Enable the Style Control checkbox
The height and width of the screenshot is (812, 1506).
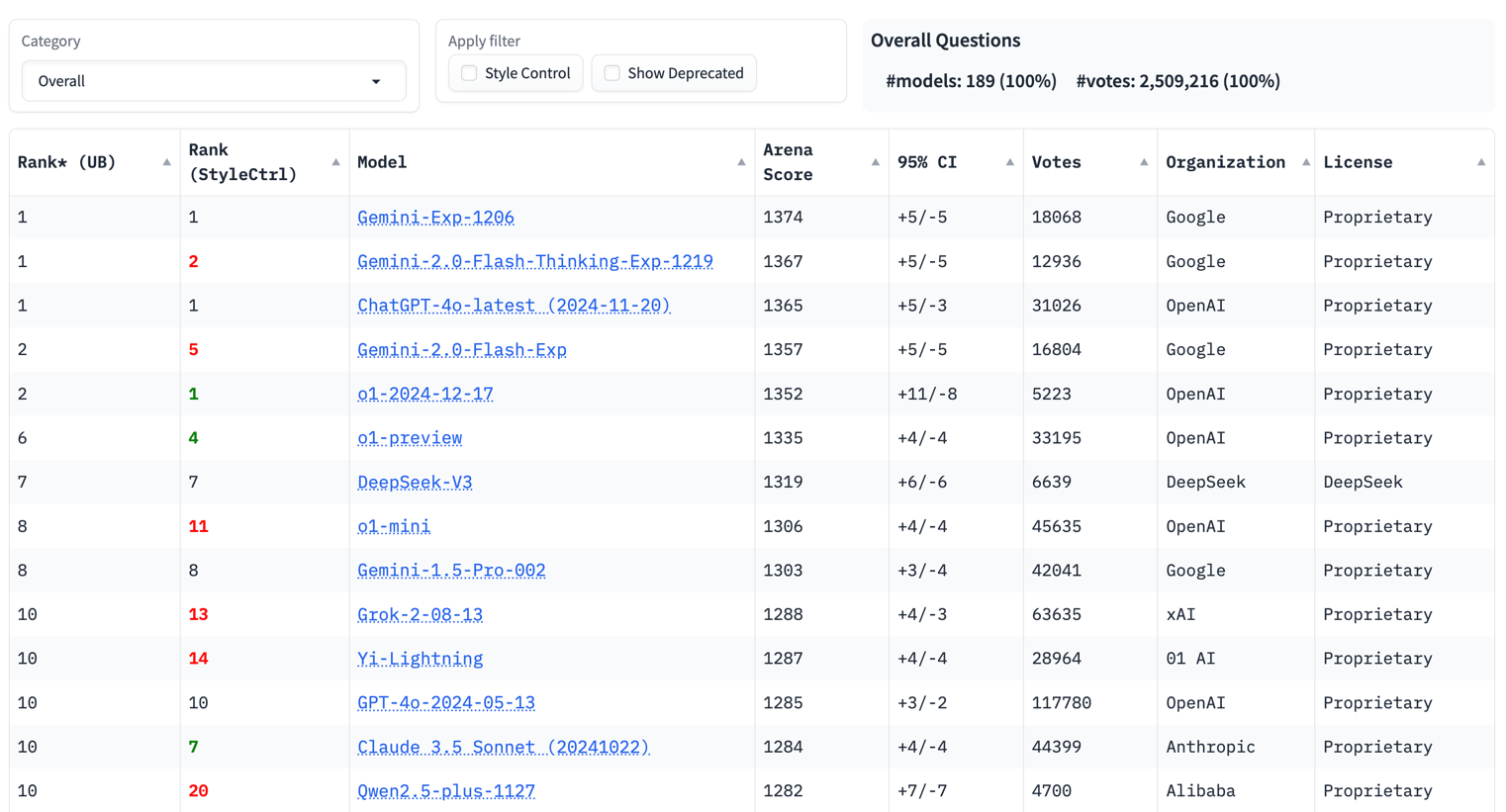pyautogui.click(x=469, y=73)
